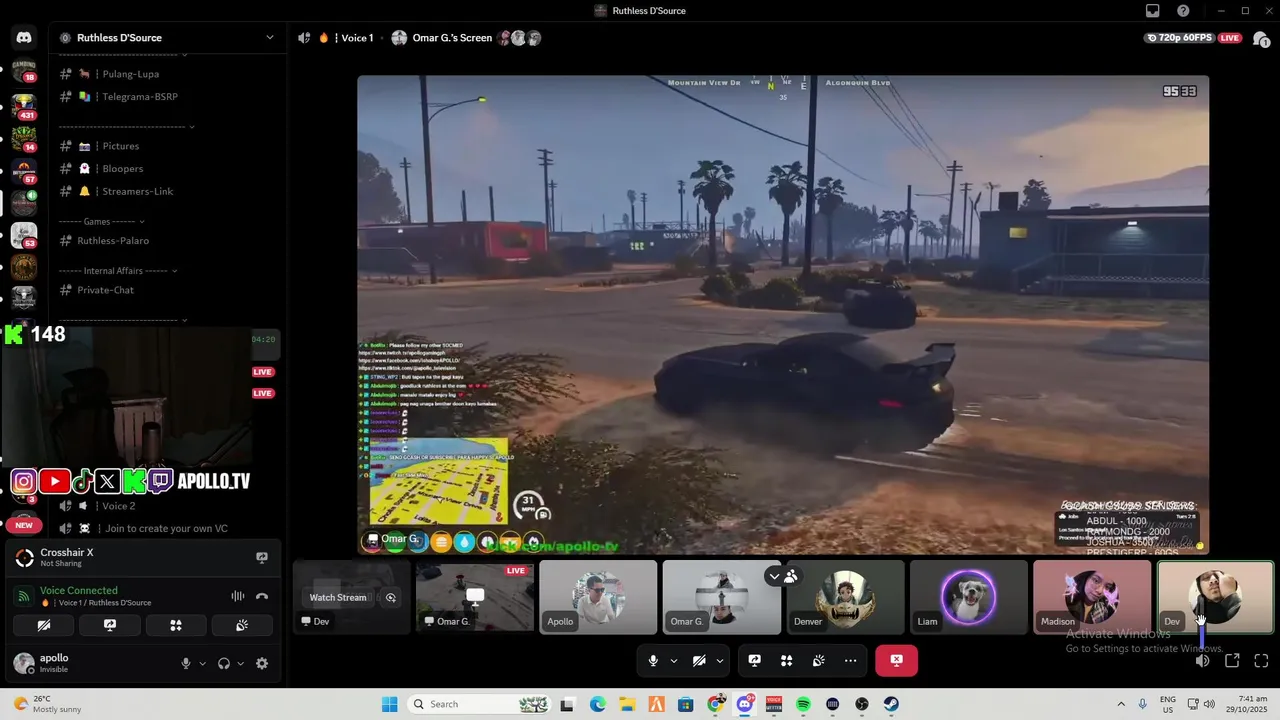Stop streaming Crosshair X screen share icon

(262, 558)
